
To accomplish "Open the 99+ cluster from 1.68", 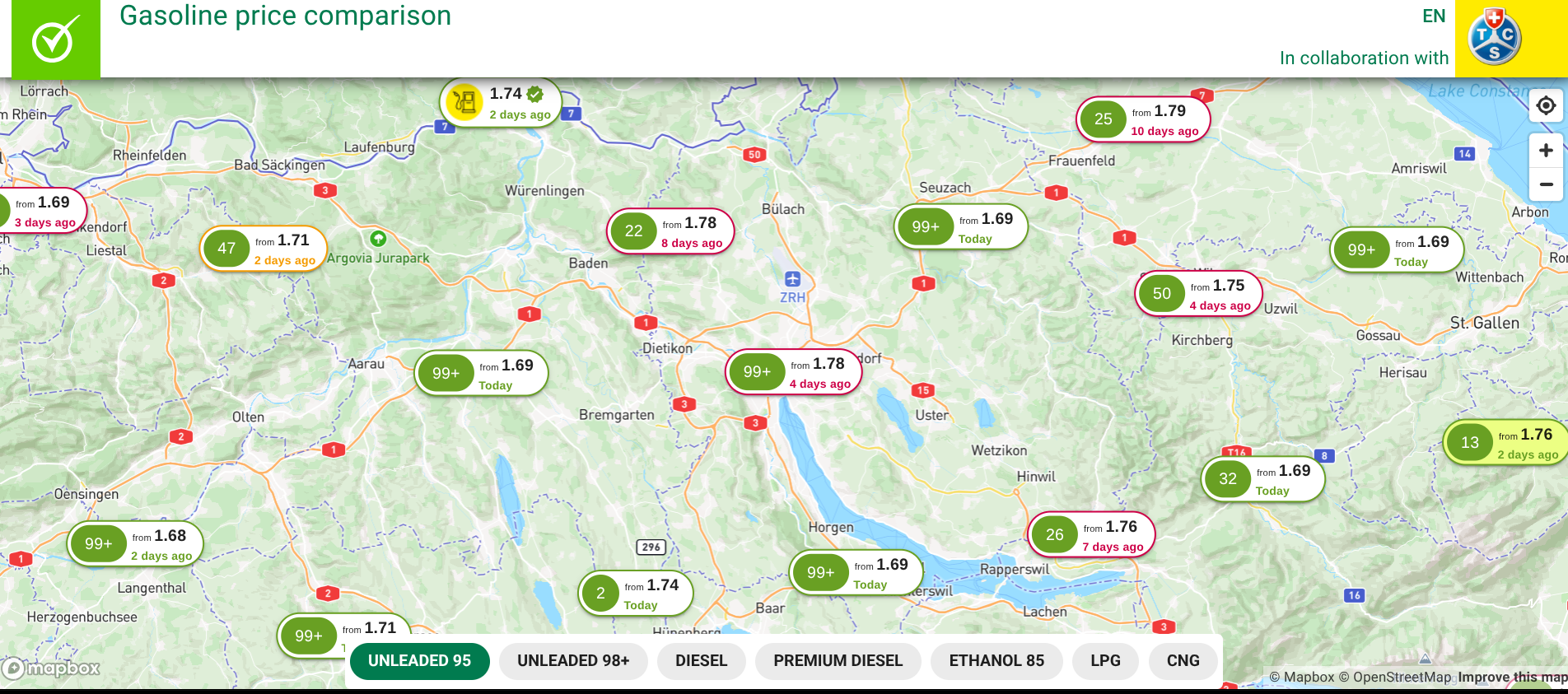I will 135,544.
